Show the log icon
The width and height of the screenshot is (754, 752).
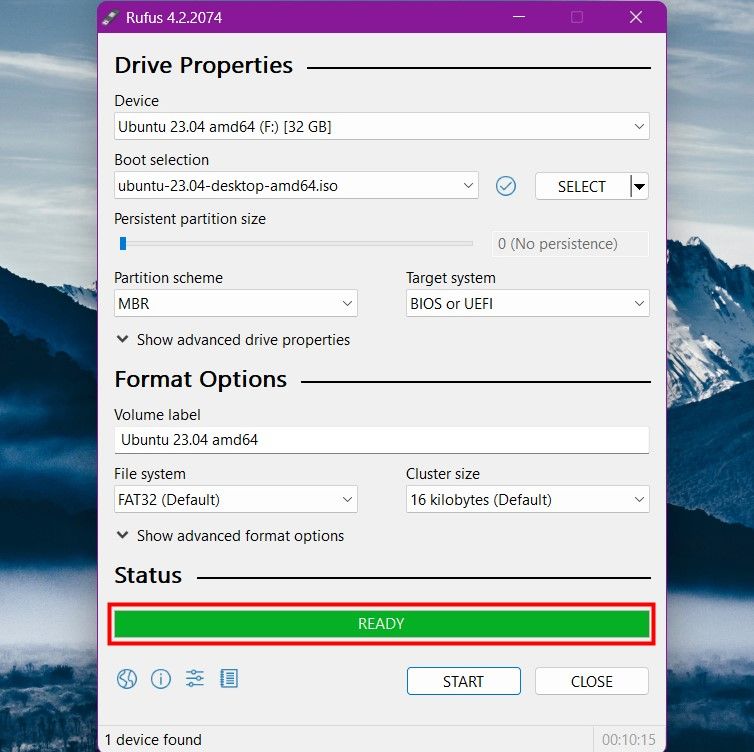point(229,680)
